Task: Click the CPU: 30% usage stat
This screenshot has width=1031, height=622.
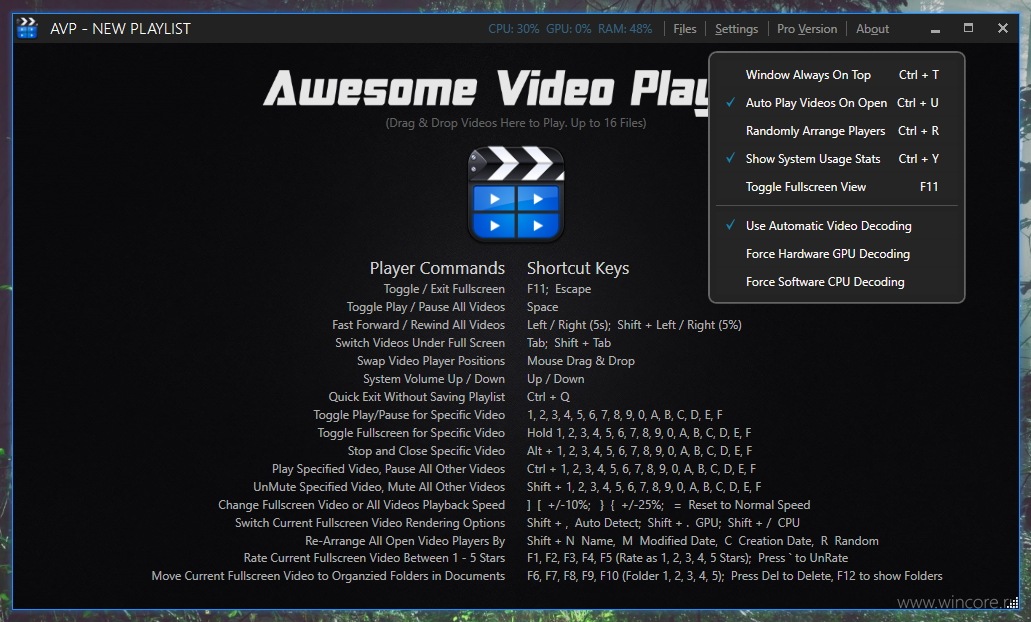Action: [x=514, y=29]
